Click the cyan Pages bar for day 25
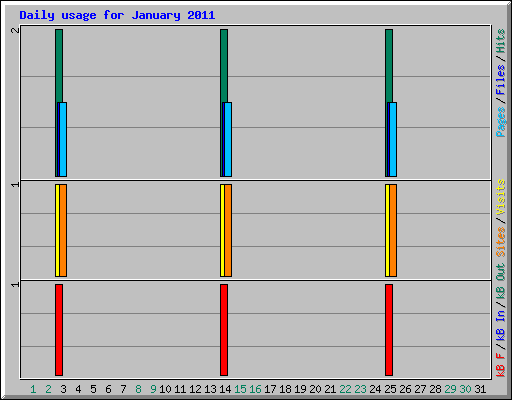The height and width of the screenshot is (400, 512). [393, 139]
